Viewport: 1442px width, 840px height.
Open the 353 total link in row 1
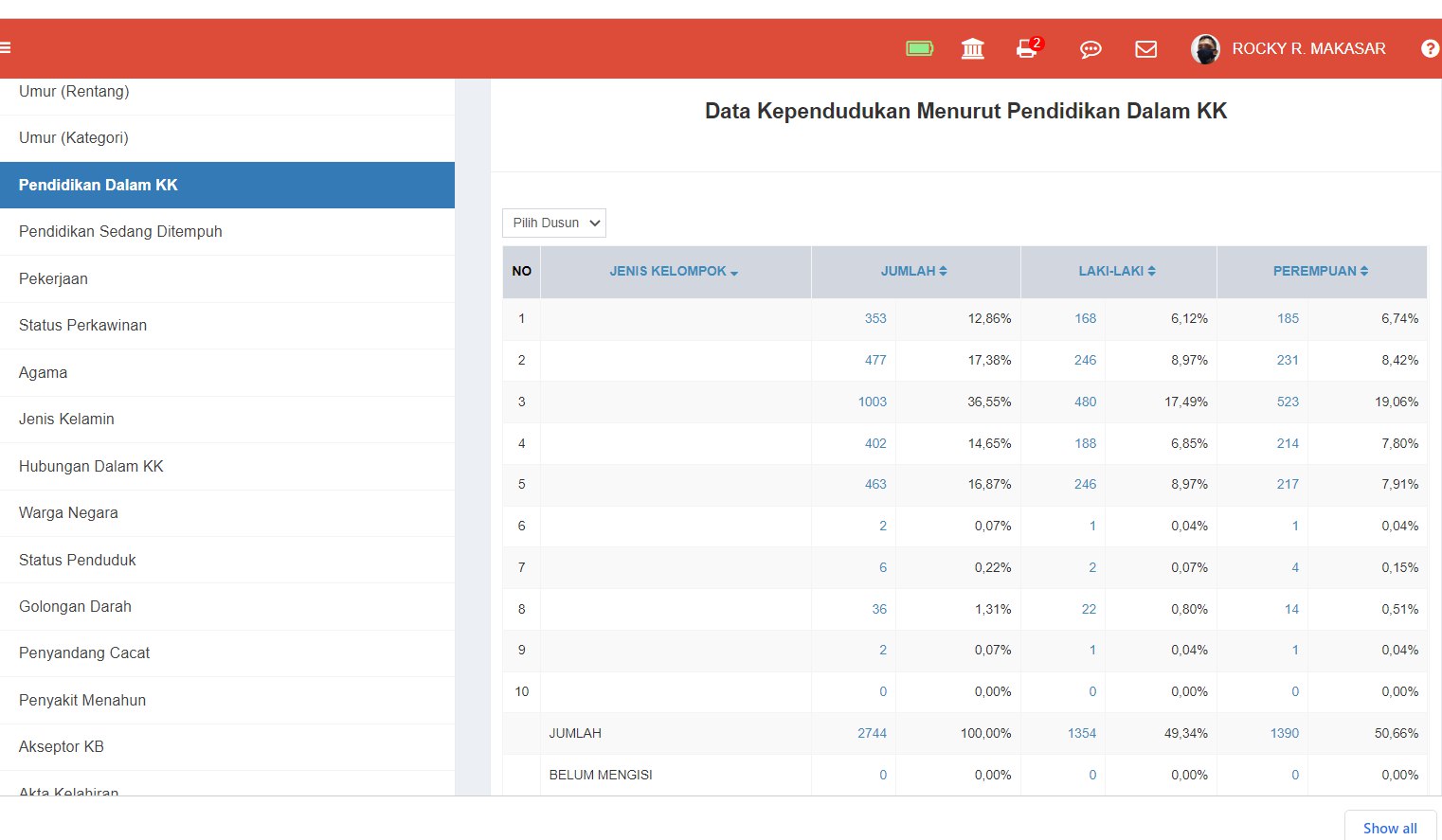[x=875, y=319]
